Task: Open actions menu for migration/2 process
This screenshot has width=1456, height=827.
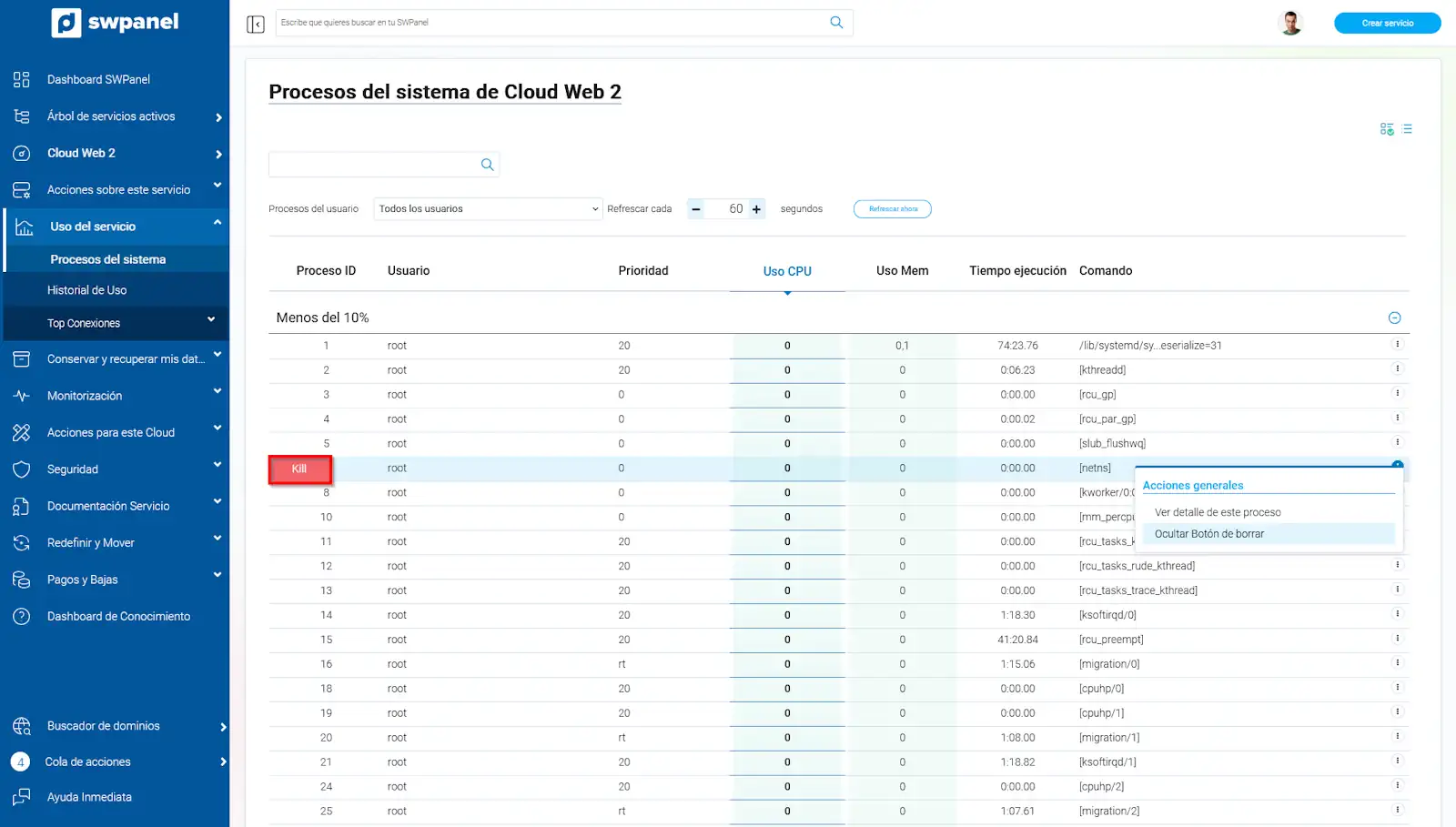Action: (1397, 810)
